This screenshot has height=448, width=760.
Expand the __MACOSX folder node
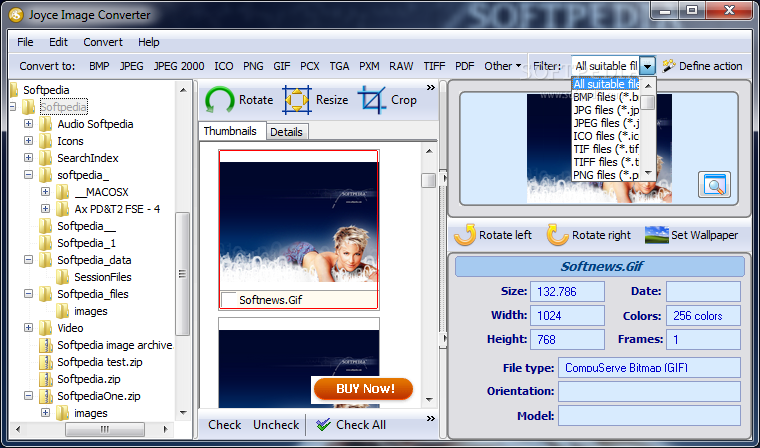(46, 192)
